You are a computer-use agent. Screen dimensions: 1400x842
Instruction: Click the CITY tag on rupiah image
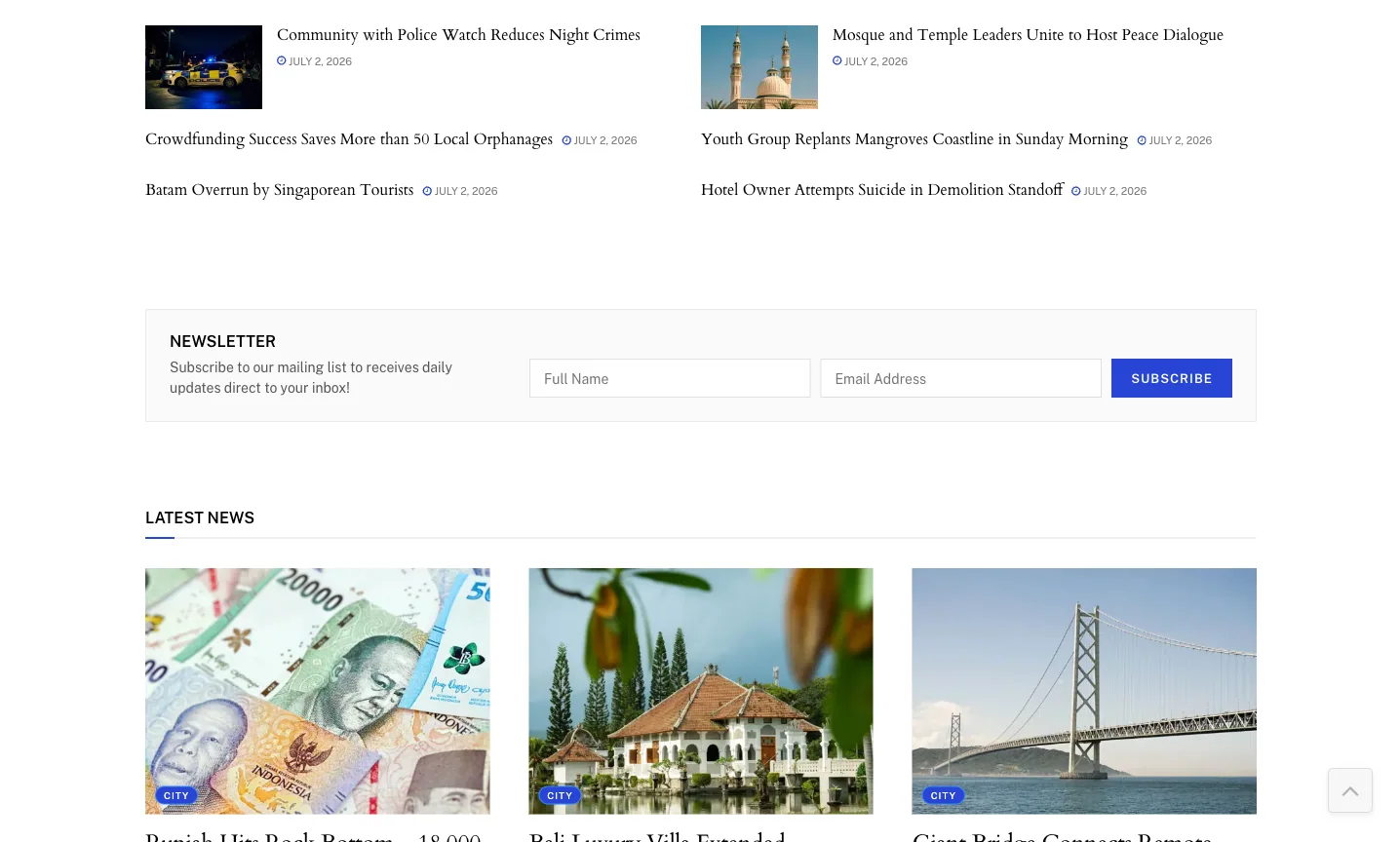176,795
